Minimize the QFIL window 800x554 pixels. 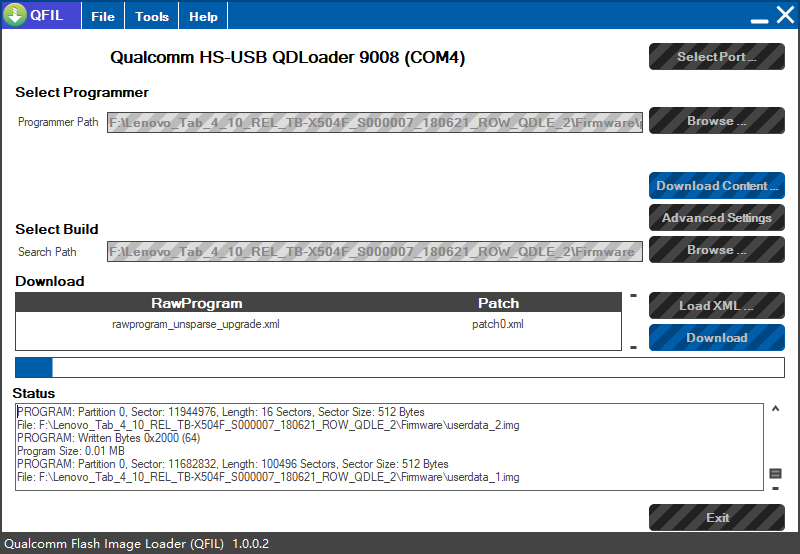pyautogui.click(x=759, y=21)
